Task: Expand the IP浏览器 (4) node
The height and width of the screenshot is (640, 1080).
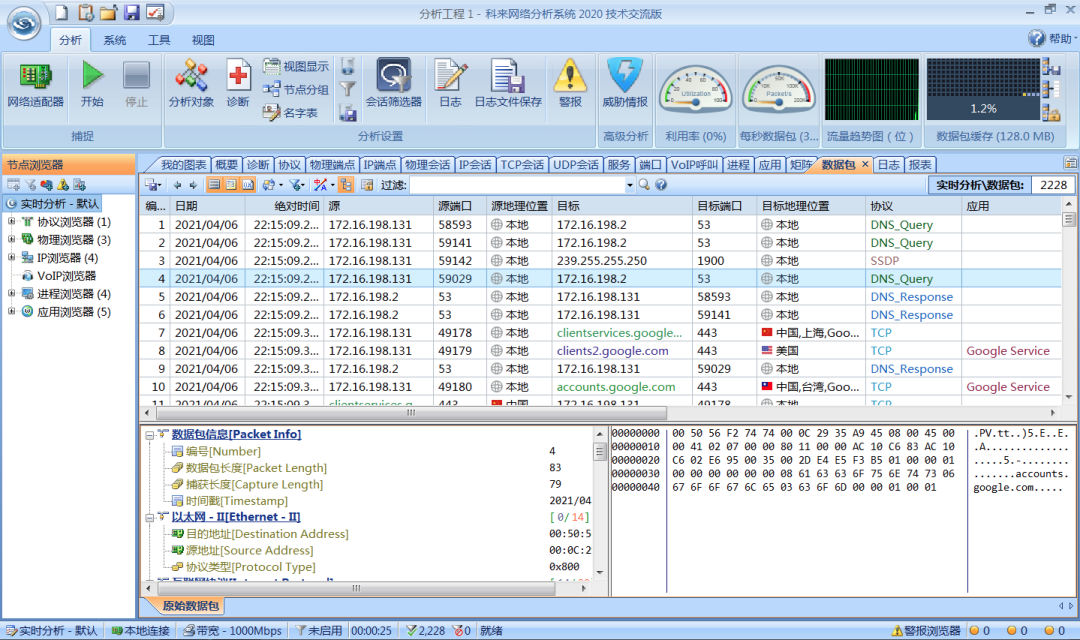Action: point(11,258)
